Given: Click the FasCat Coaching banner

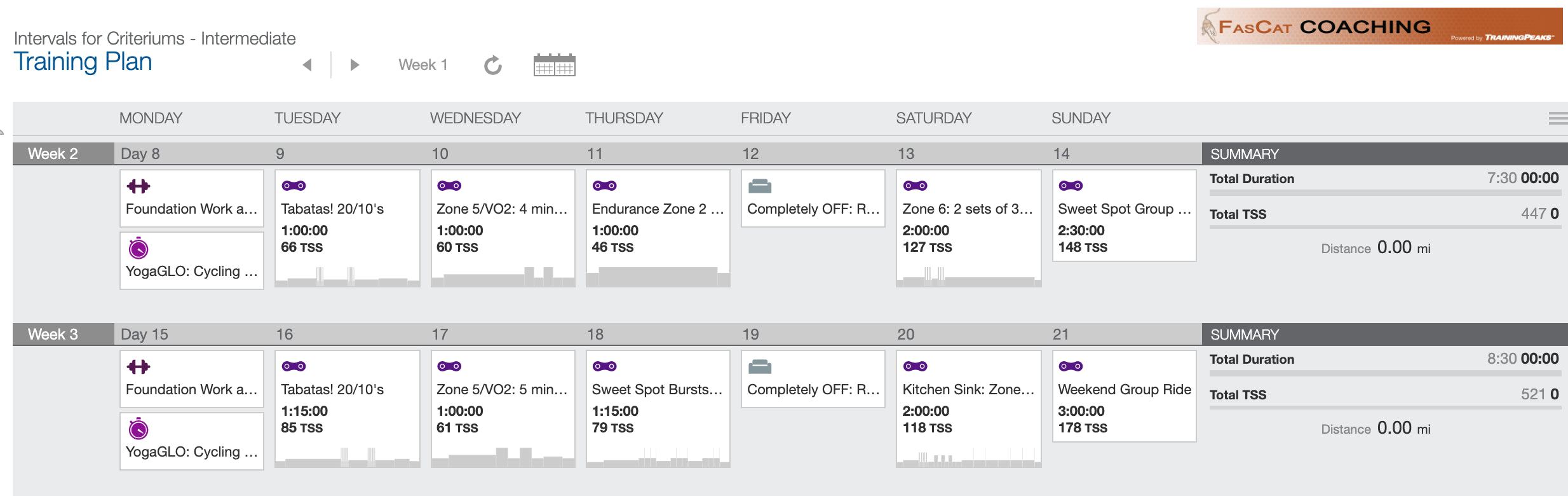Looking at the screenshot, I should click(x=1379, y=26).
